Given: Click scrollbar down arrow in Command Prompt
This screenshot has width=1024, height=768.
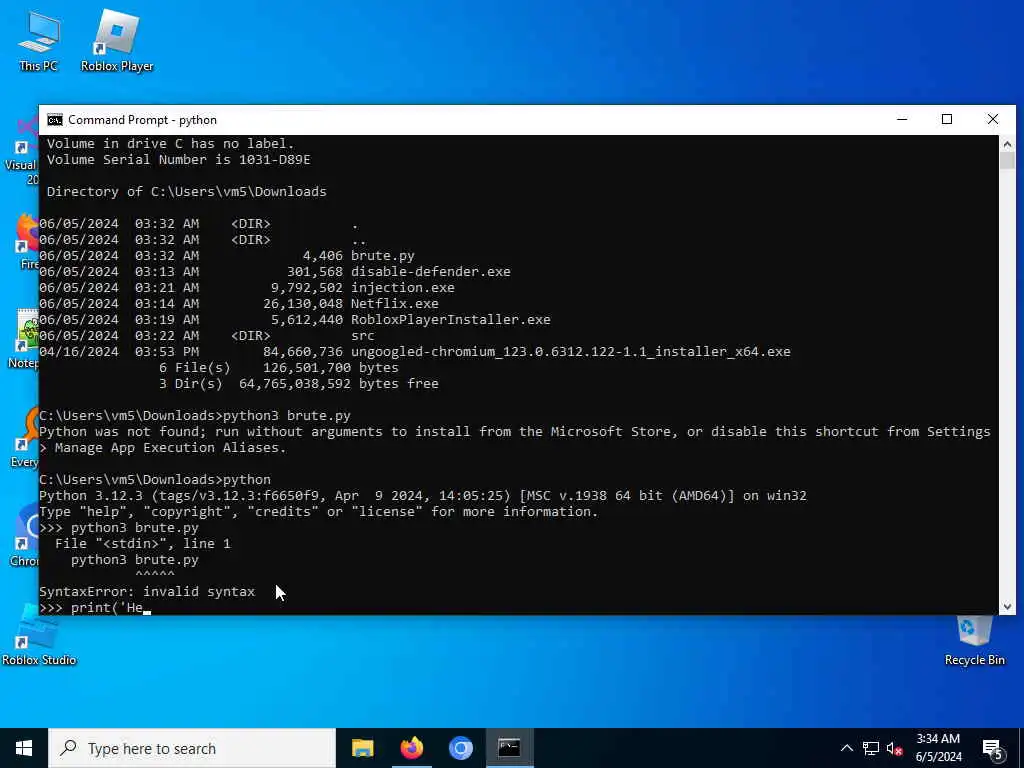Looking at the screenshot, I should [1006, 607].
